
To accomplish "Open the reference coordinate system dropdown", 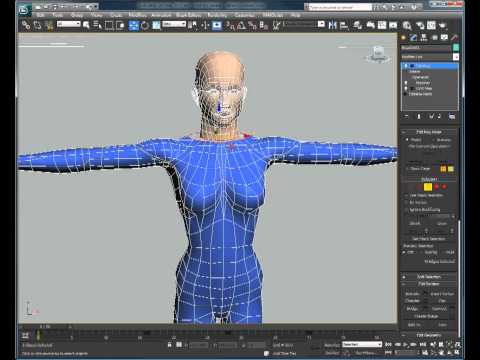I will pyautogui.click(x=174, y=24).
